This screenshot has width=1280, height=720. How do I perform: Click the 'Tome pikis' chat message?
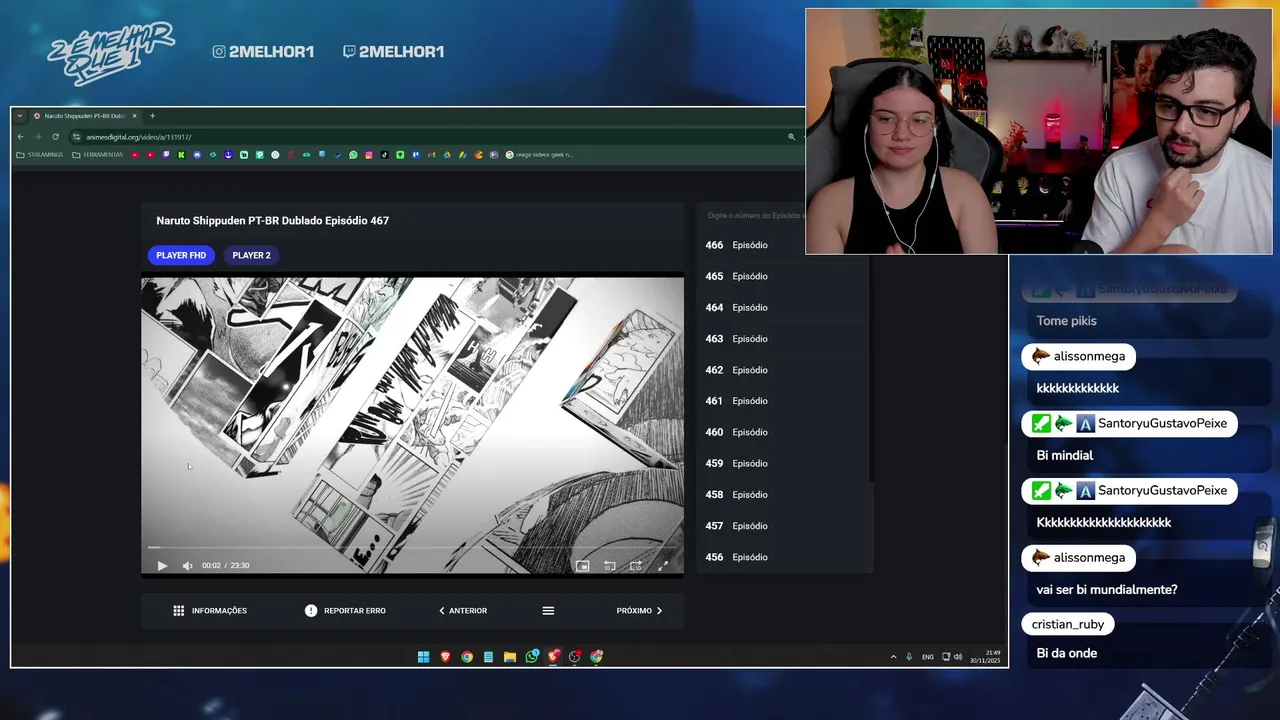[x=1067, y=321]
